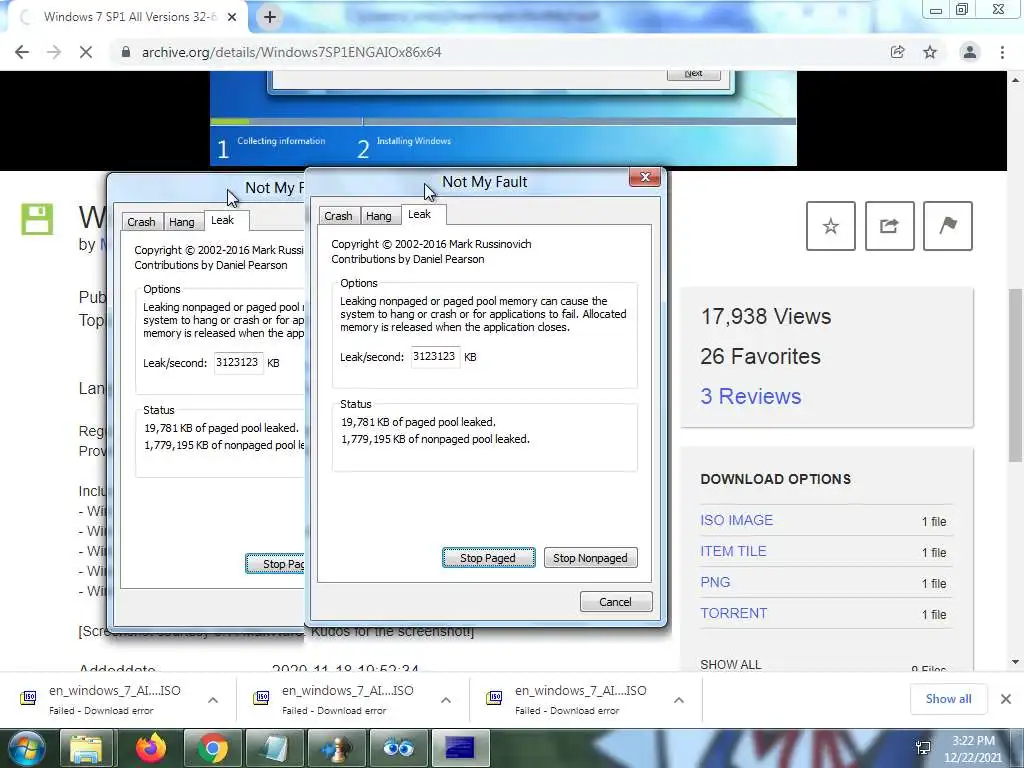This screenshot has height=768, width=1024.
Task: Click the Windows 7 install screenshot thumbnail
Action: (x=503, y=118)
